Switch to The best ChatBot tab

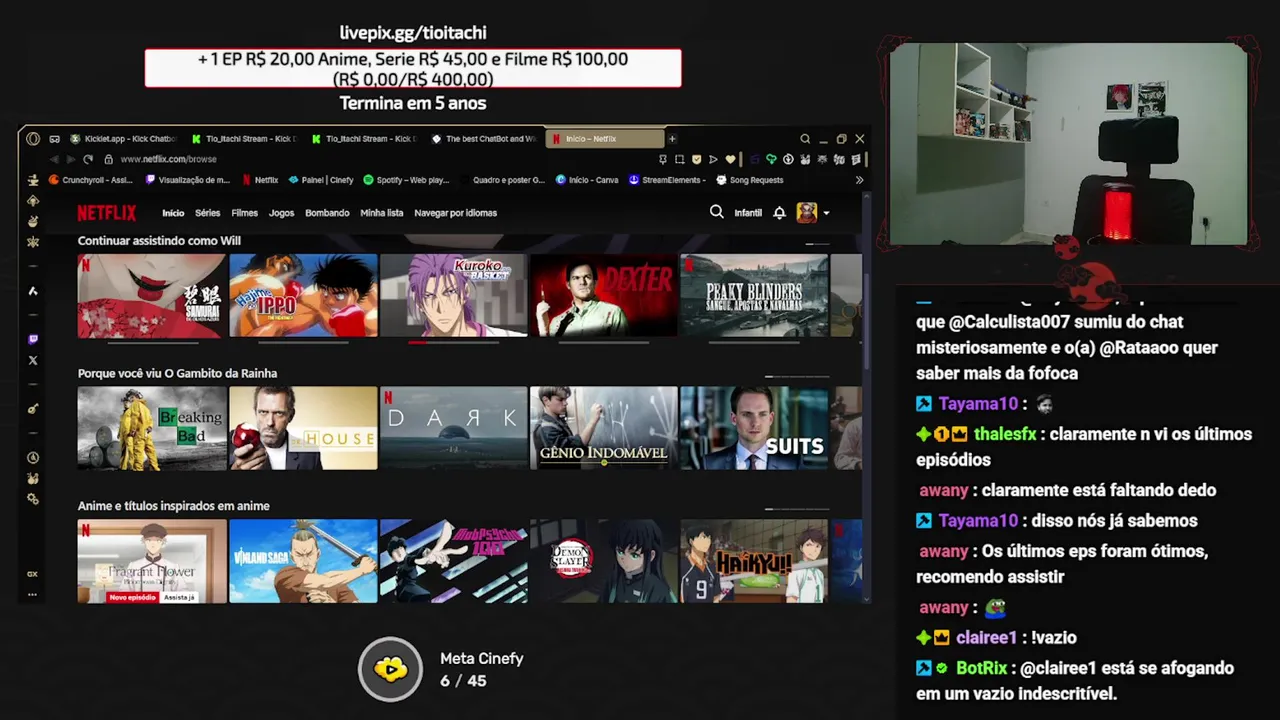point(484,139)
